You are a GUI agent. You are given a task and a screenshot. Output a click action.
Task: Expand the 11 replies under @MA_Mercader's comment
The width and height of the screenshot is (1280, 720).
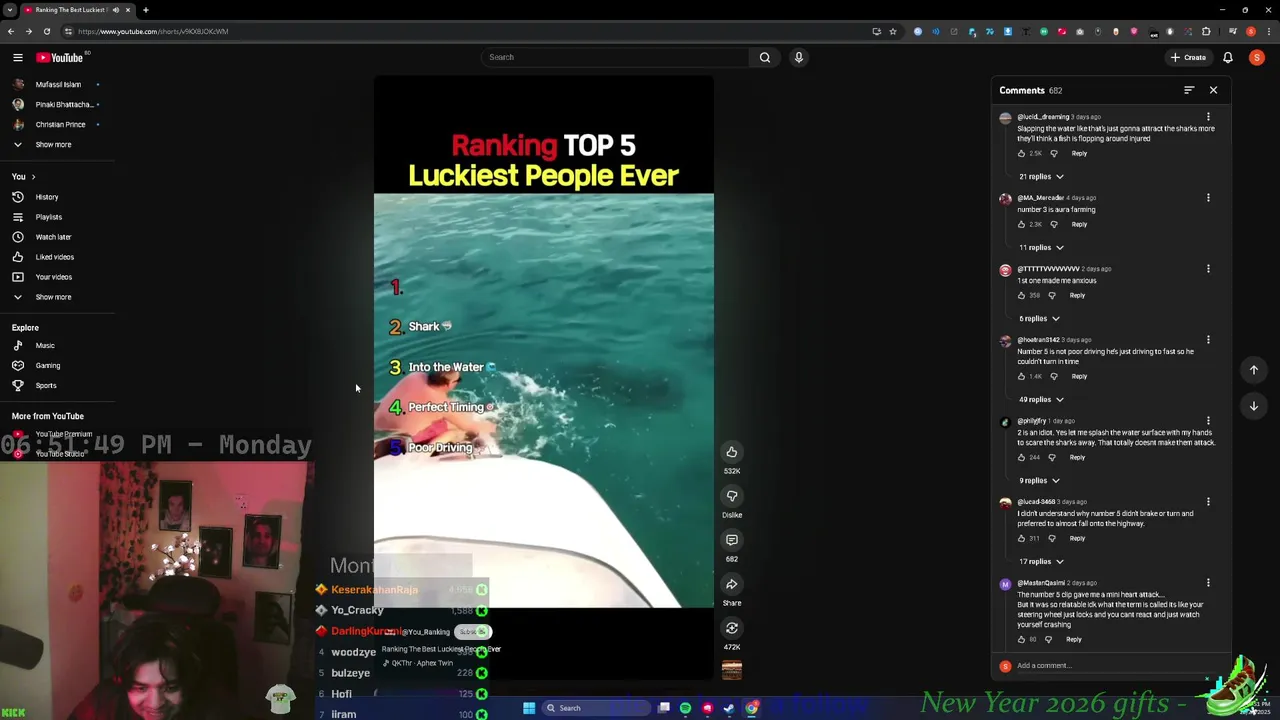pyautogui.click(x=1041, y=248)
